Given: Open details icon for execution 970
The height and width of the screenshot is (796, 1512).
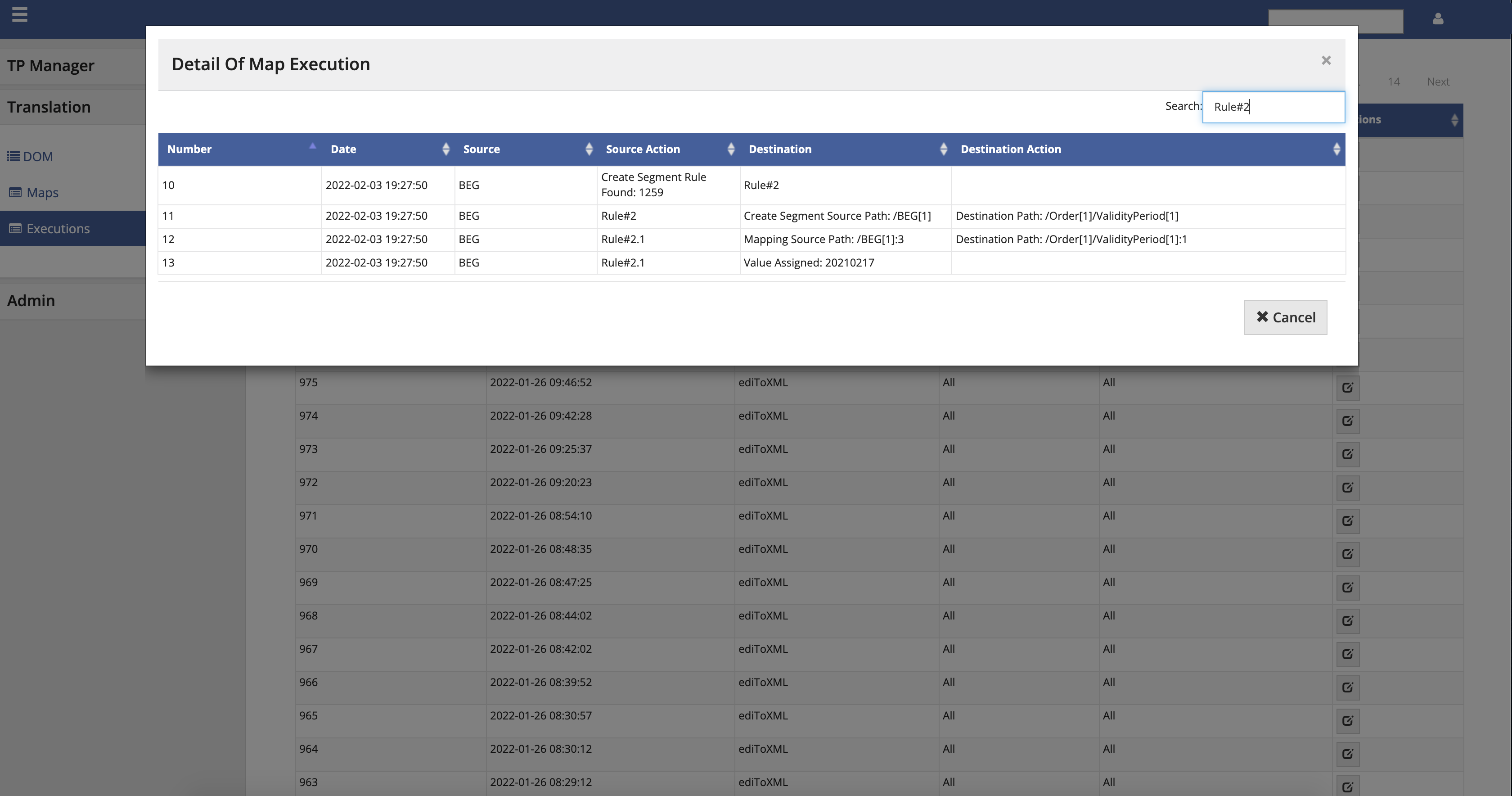Looking at the screenshot, I should [1348, 555].
